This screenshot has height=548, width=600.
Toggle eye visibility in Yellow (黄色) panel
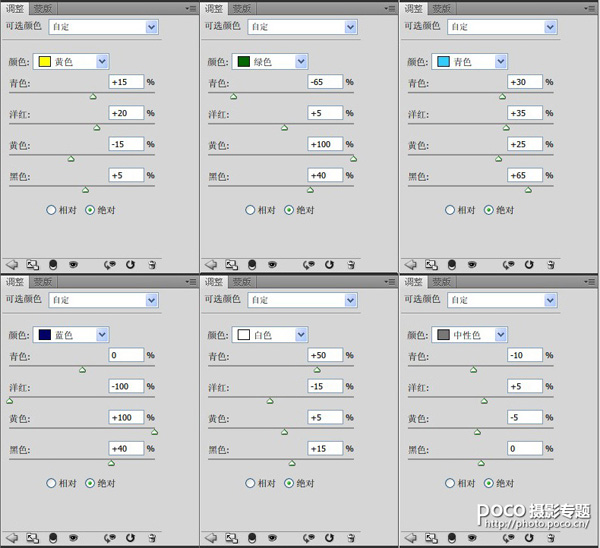(73, 264)
